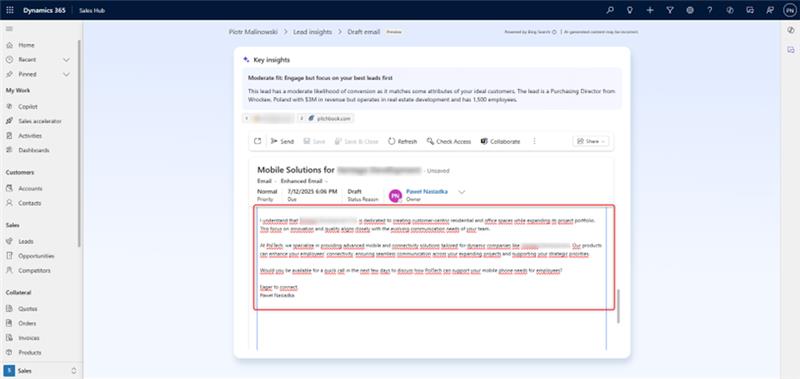Open more commands vertical ellipsis
Viewport: 800px width, 379px height.
coord(534,141)
